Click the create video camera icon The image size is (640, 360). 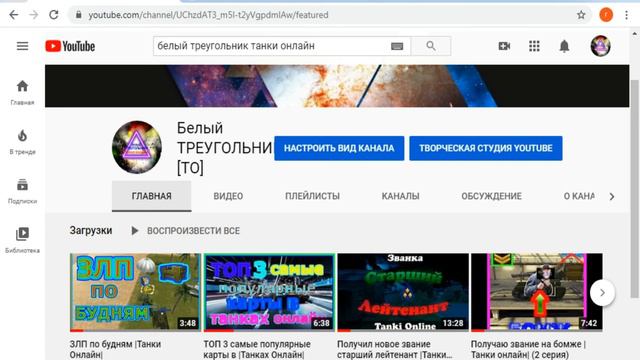504,46
